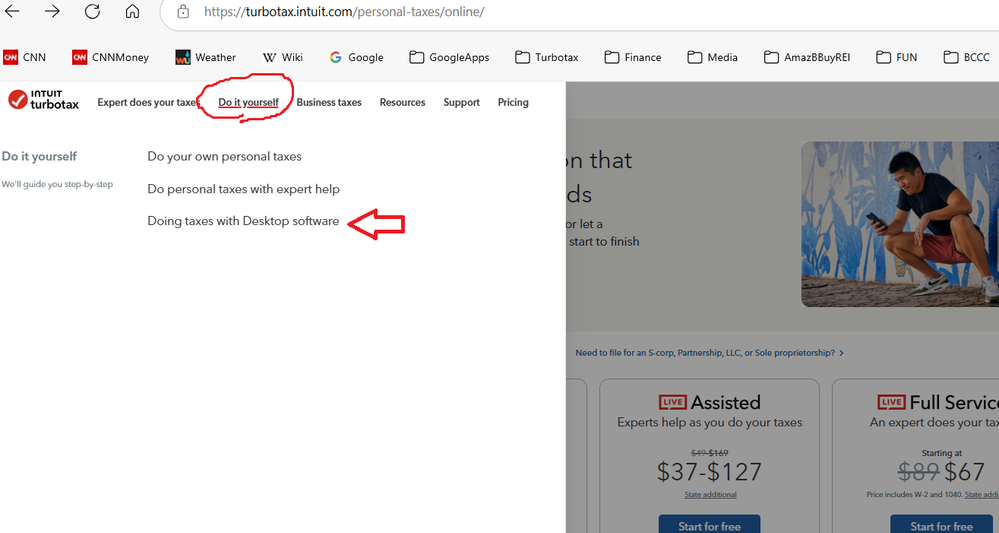Select 'Doing taxes with Desktop software'
Image resolution: width=999 pixels, height=533 pixels.
coord(243,221)
